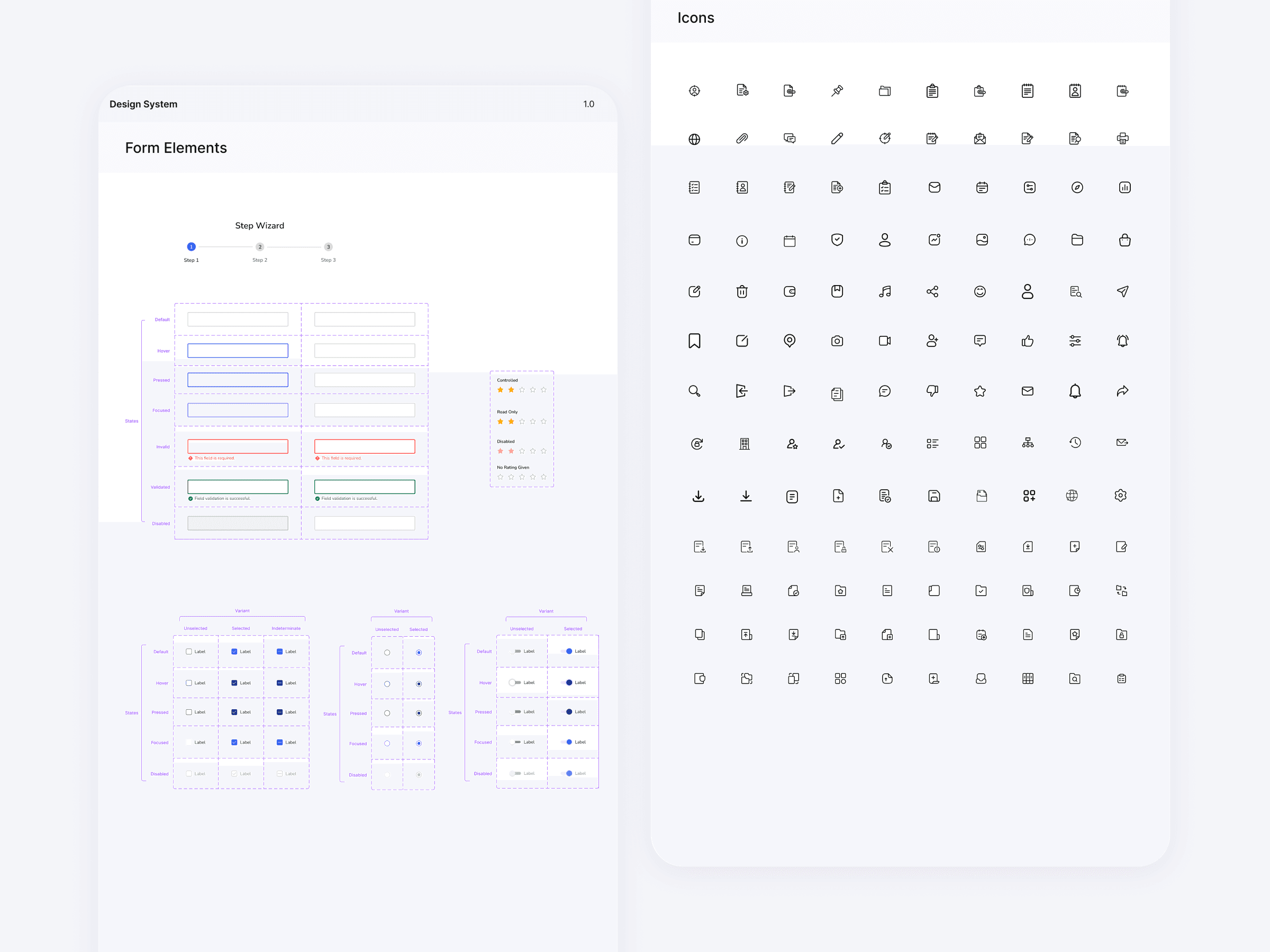Click the pushpin icon
The height and width of the screenshot is (952, 1270).
click(x=837, y=90)
